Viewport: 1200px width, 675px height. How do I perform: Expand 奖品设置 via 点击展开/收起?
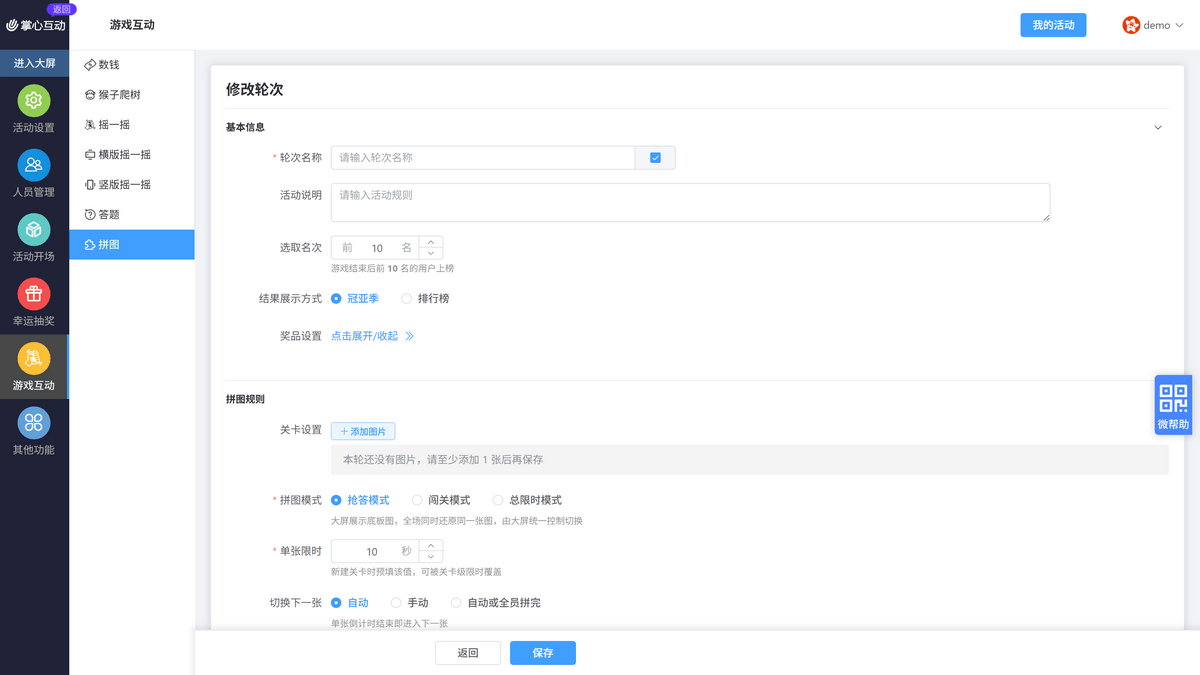pyautogui.click(x=365, y=336)
